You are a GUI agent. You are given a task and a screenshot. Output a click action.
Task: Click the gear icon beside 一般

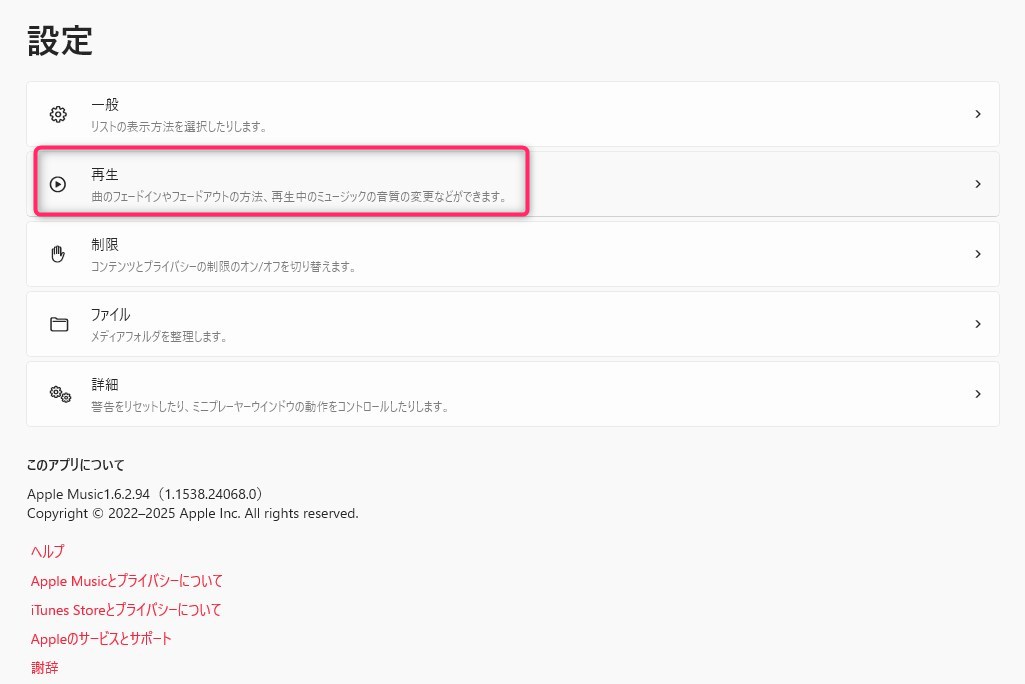tap(58, 114)
